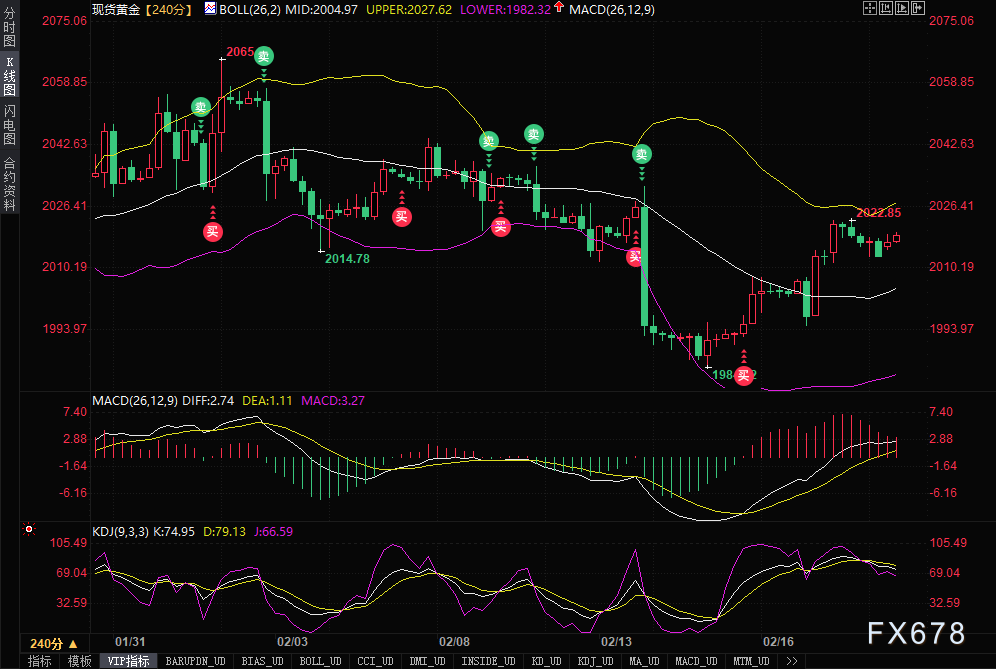Open the MACD(26,12,9) header dropdown arrow
Image resolution: width=996 pixels, height=669 pixels.
tap(559, 8)
